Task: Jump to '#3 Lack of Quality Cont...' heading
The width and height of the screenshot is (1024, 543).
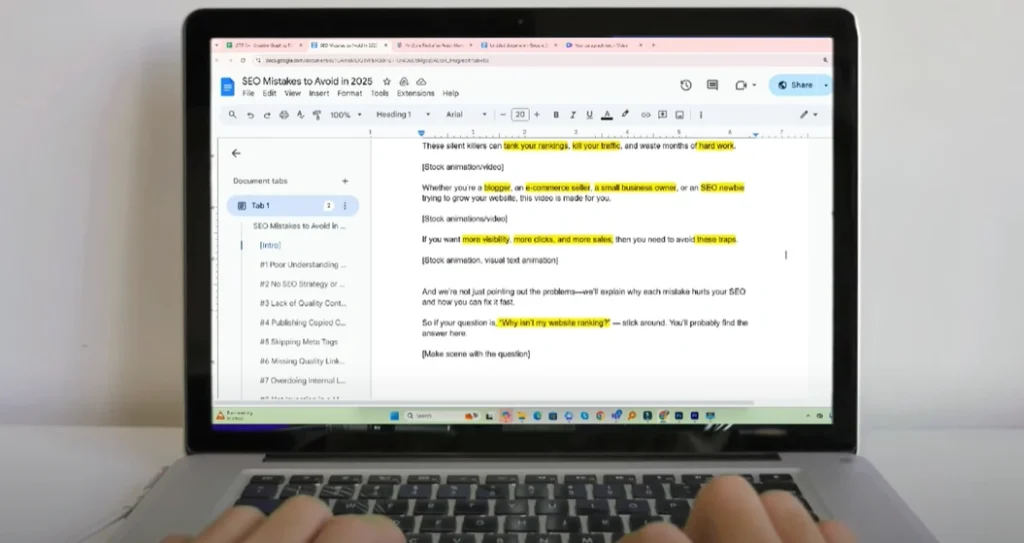Action: click(x=302, y=303)
